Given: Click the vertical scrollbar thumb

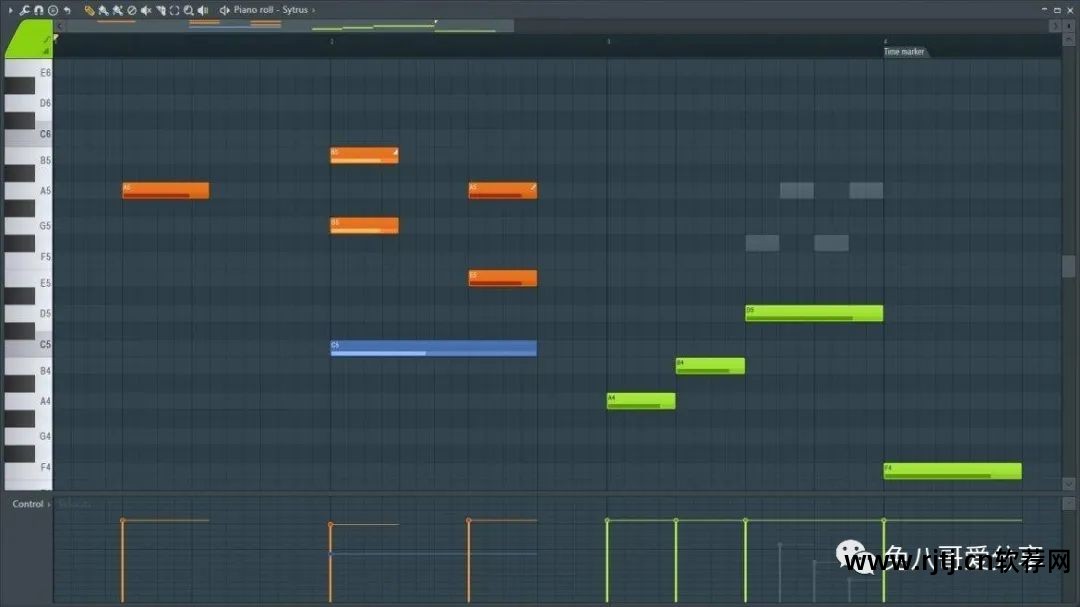Looking at the screenshot, I should (x=1068, y=266).
